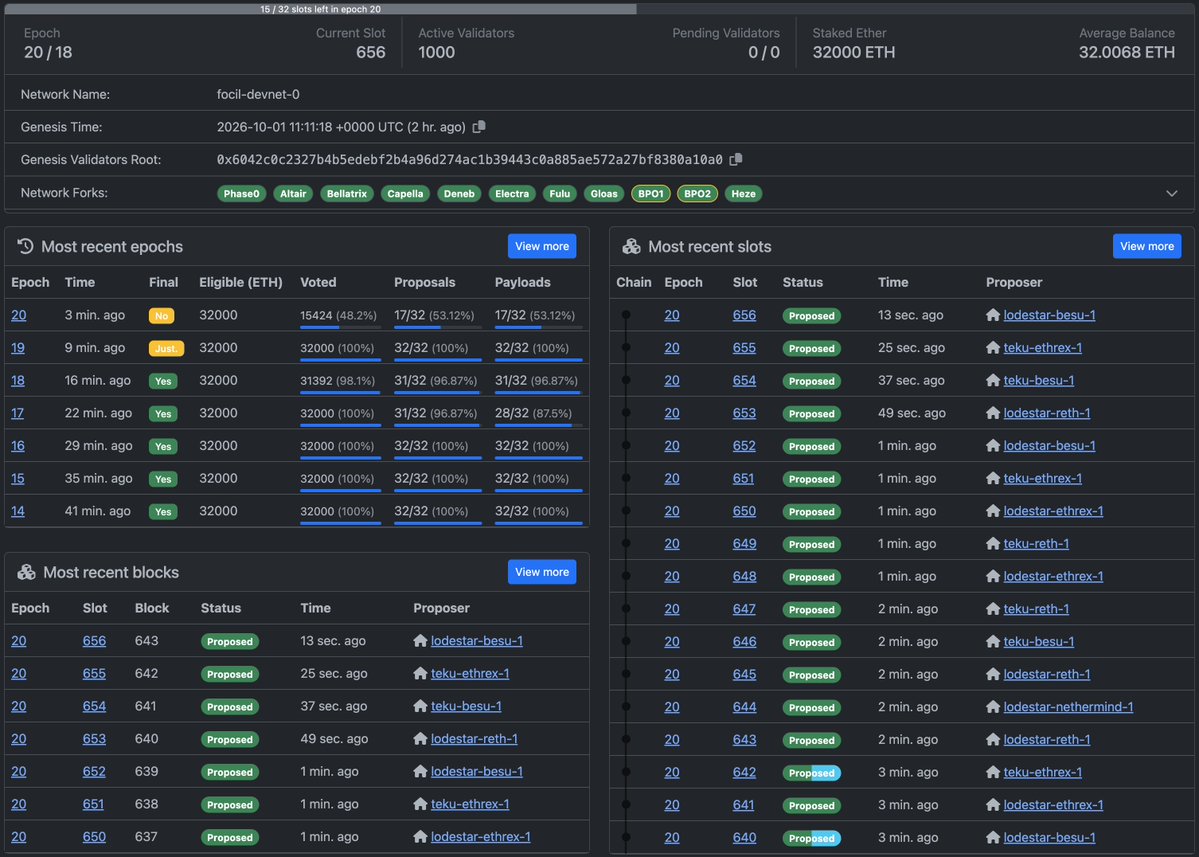Image resolution: width=1199 pixels, height=857 pixels.
Task: Click the history icon beside Most recent epochs
Action: click(x=25, y=246)
